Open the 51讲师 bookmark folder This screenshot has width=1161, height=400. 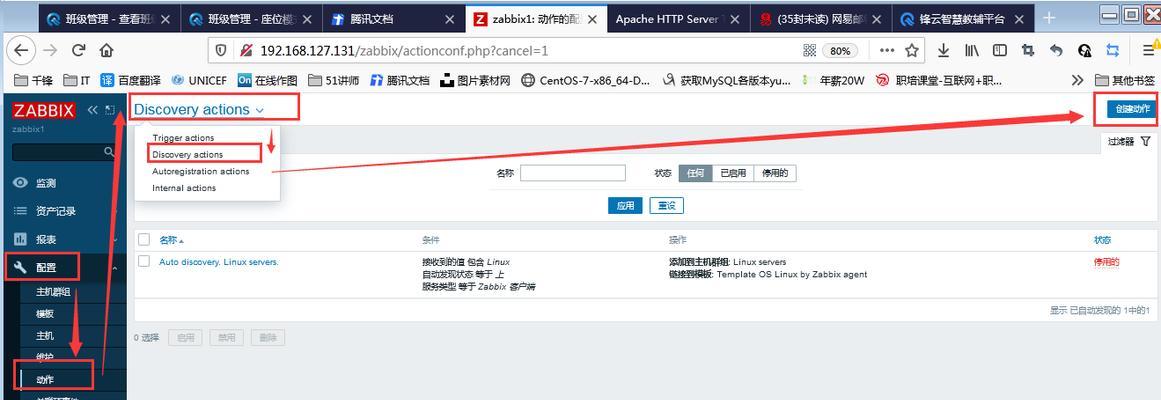(x=332, y=80)
